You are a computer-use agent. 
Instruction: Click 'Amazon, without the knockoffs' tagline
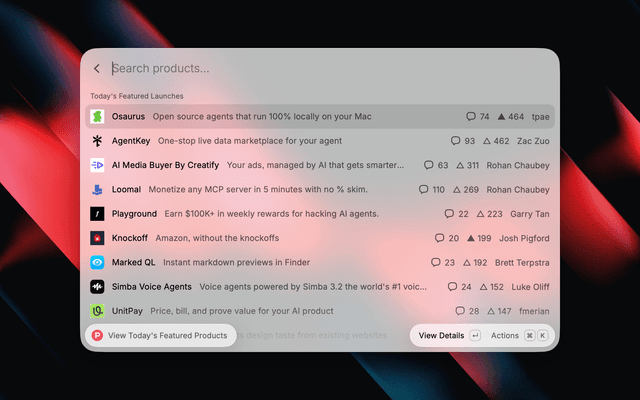pyautogui.click(x=217, y=238)
